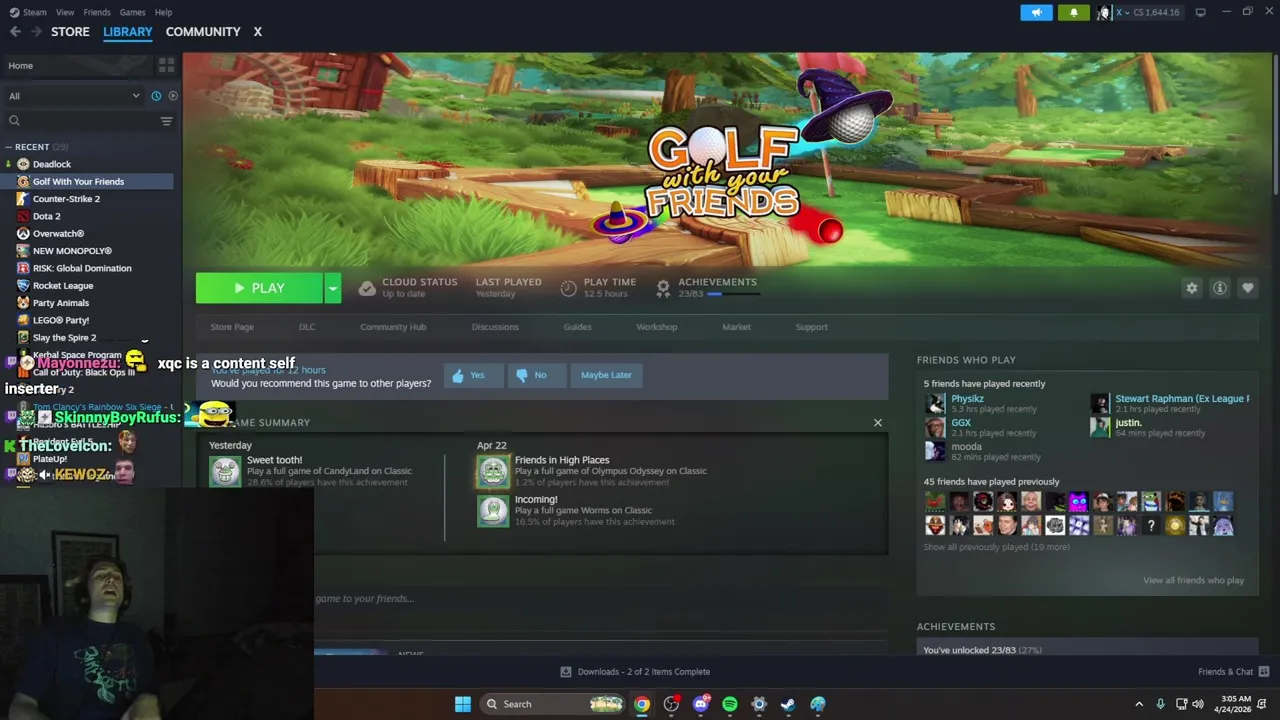Click the green PLAY button
This screenshot has height=720, width=1280.
[259, 288]
